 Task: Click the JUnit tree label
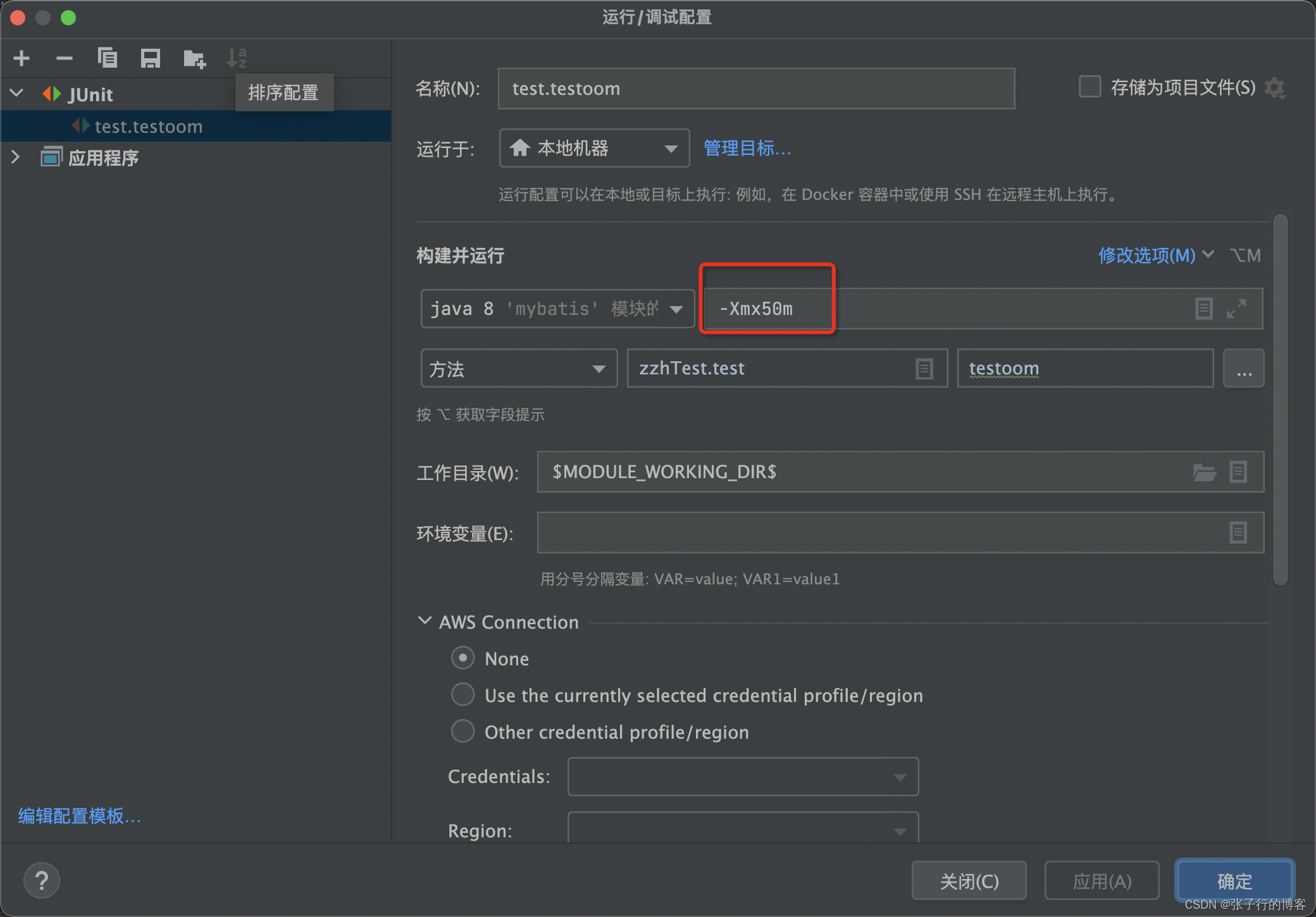point(90,94)
